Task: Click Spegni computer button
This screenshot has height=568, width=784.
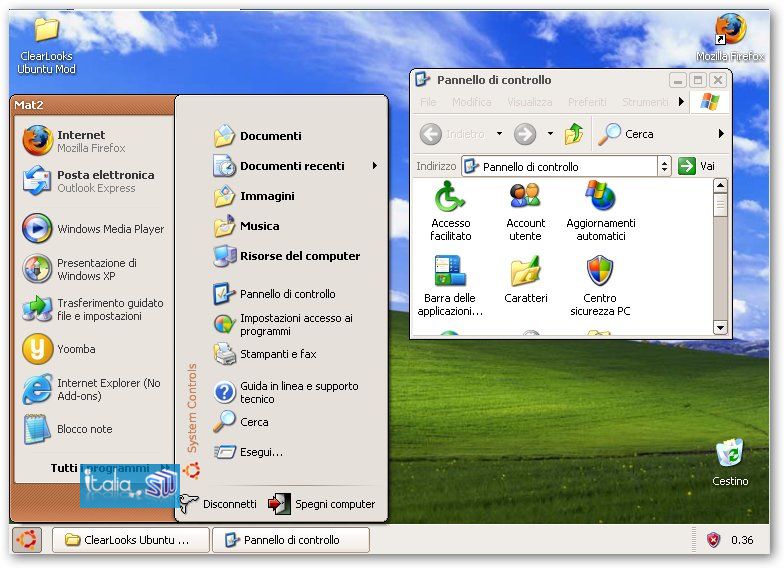Action: click(322, 504)
